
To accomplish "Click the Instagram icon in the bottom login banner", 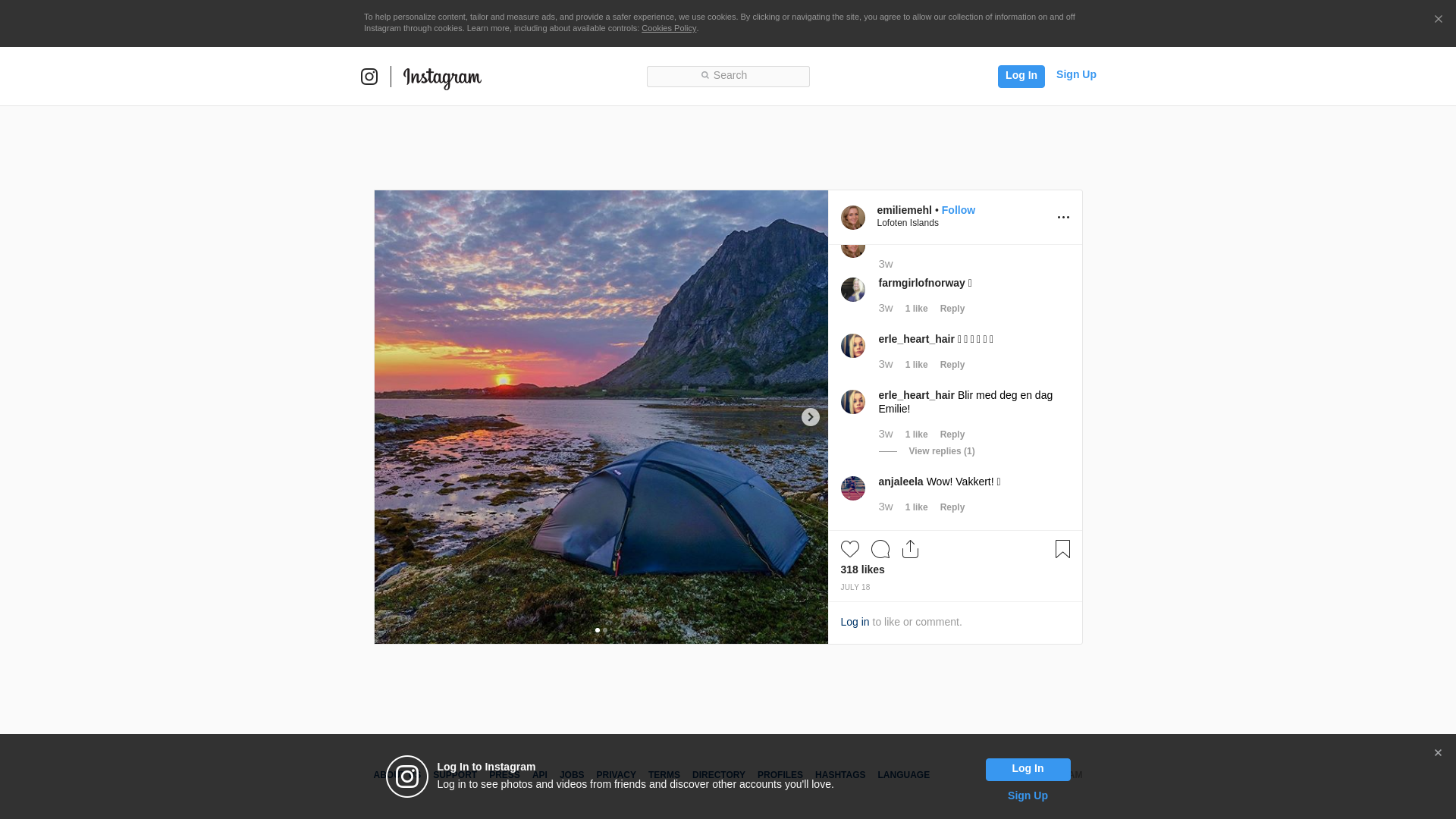I will pyautogui.click(x=407, y=777).
